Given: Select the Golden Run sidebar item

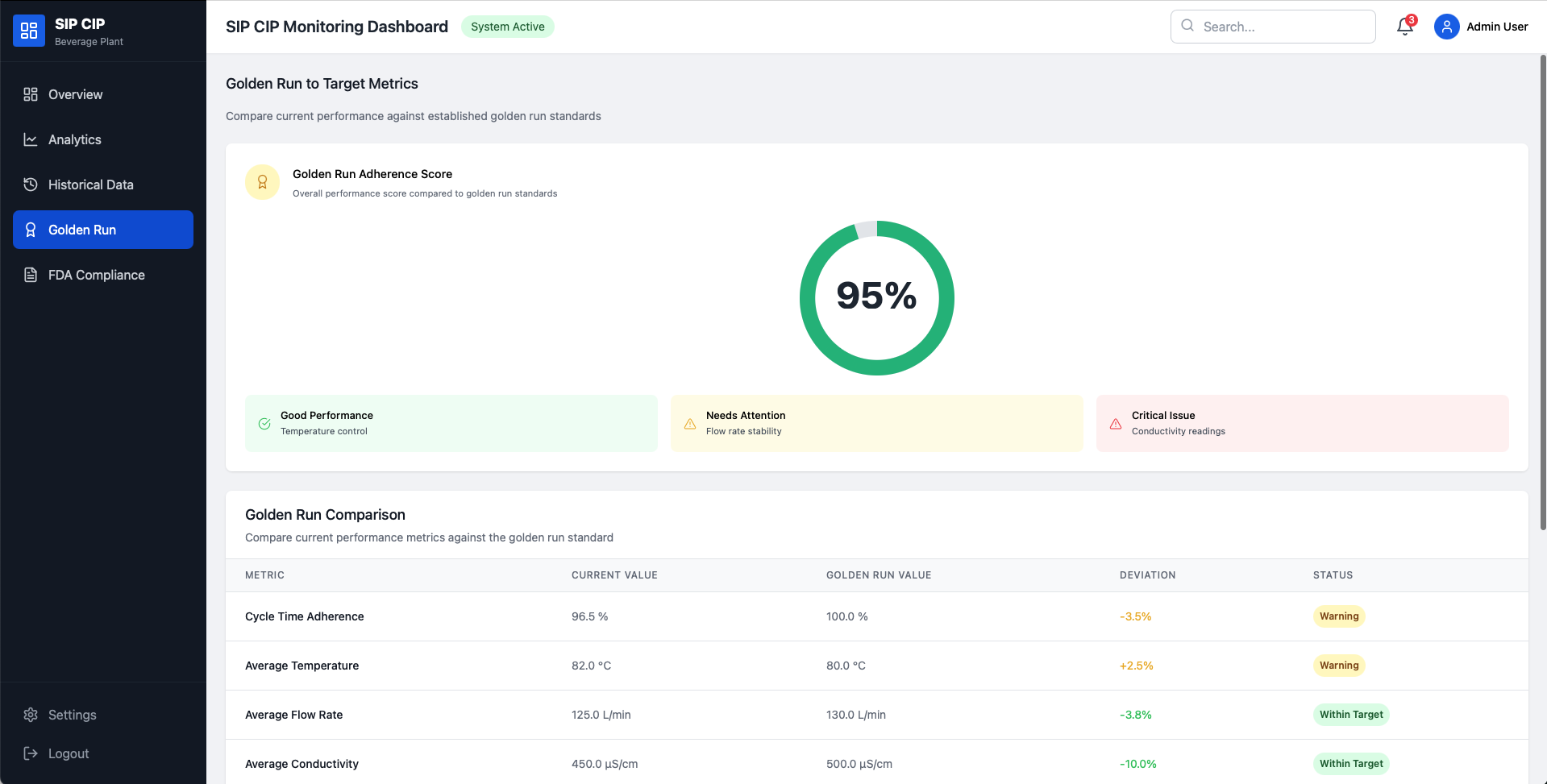Looking at the screenshot, I should point(103,230).
